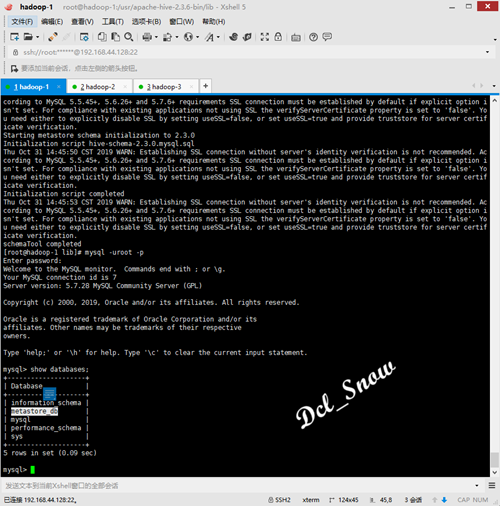Click the compose bar hamburger menu icon
Viewport: 500px width, 506px height.
[492, 485]
